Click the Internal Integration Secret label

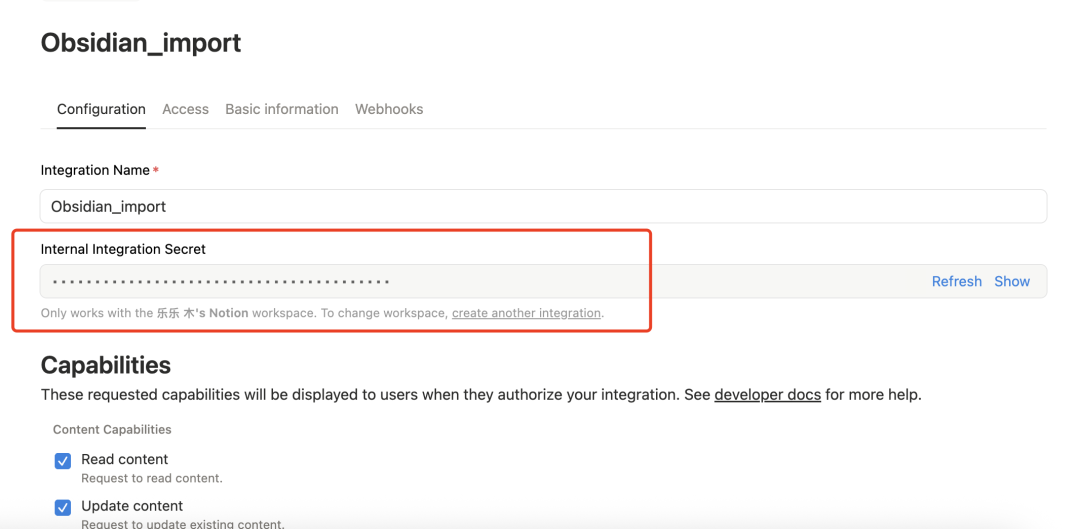pos(123,249)
